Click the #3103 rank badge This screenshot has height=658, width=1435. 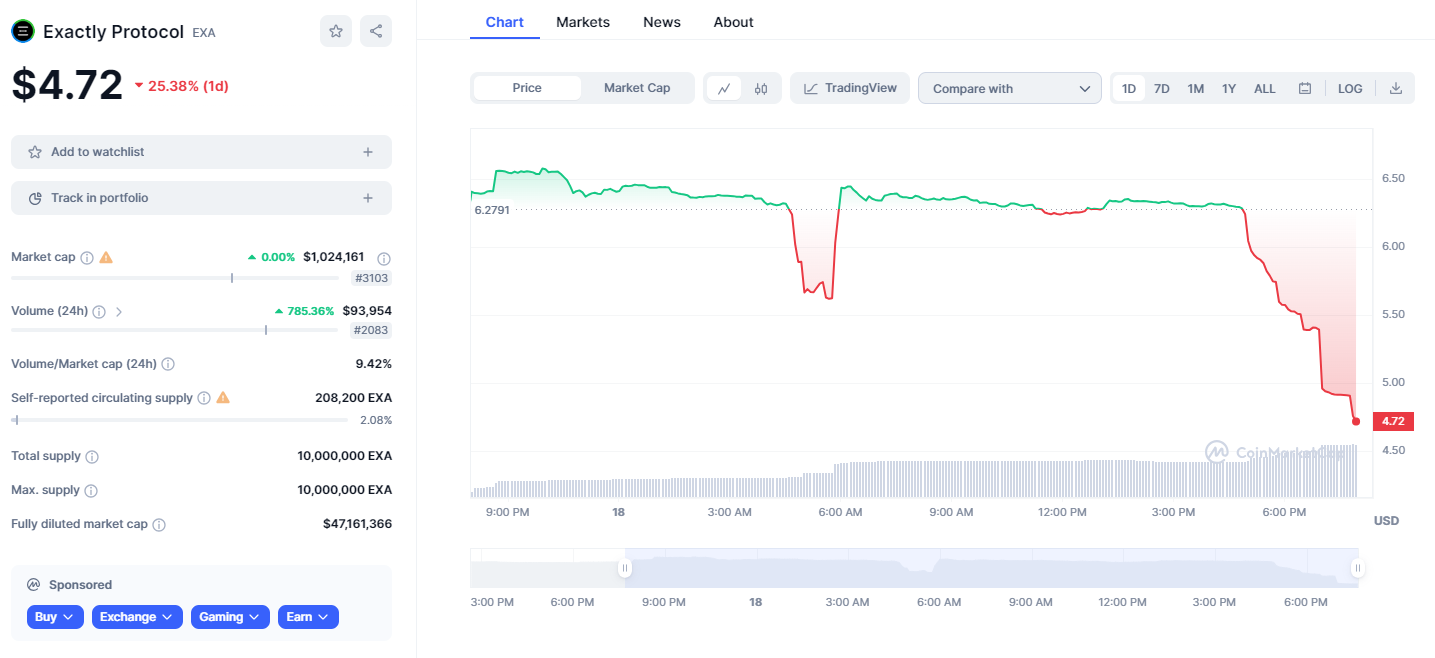point(372,277)
